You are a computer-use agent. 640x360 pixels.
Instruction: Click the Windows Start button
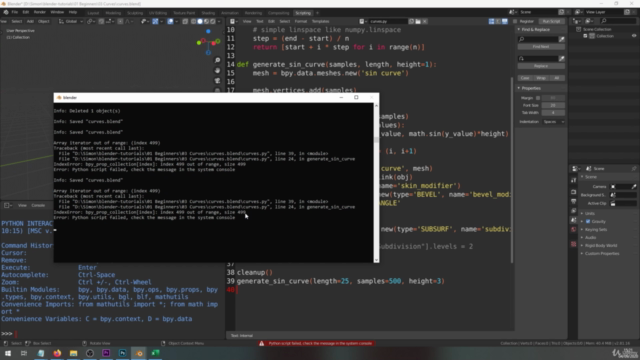pyautogui.click(x=8, y=353)
